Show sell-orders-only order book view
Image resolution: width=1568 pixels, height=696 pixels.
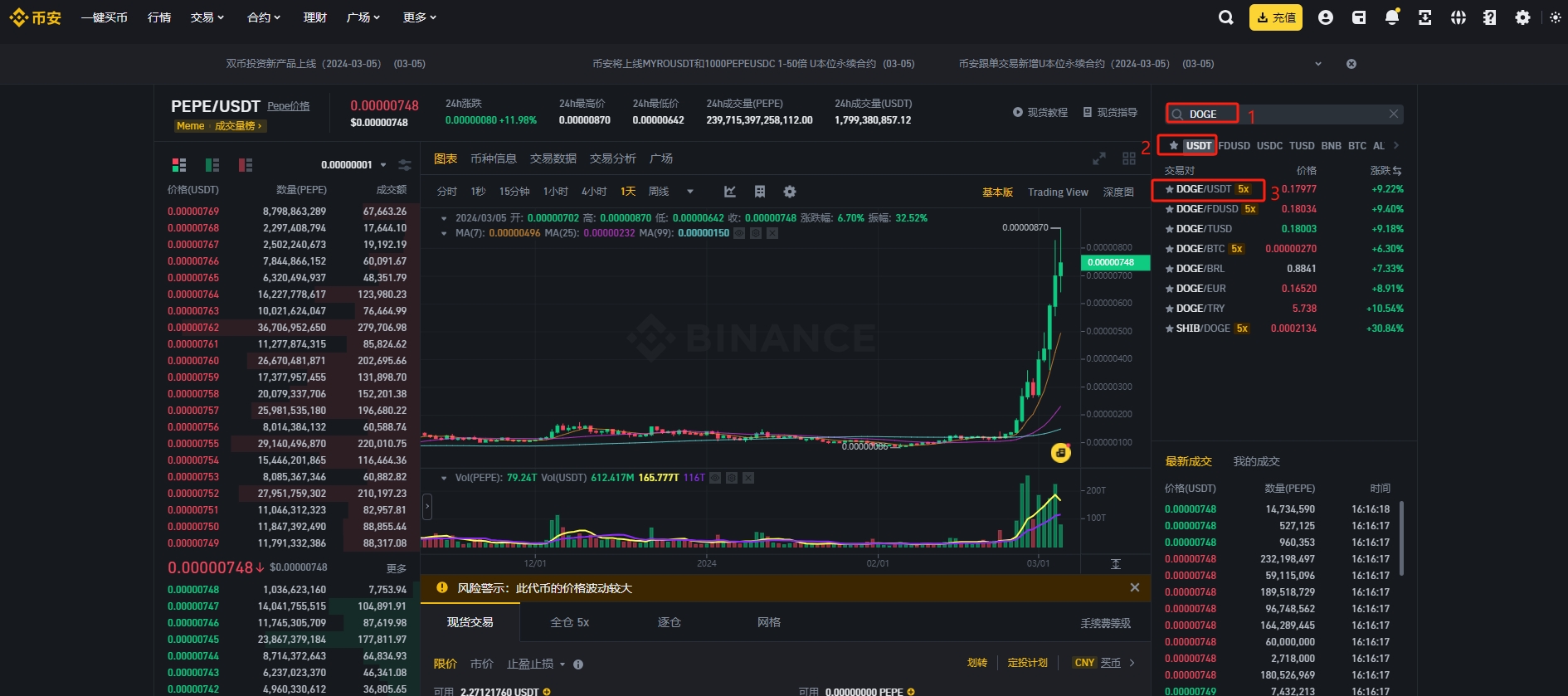point(246,165)
